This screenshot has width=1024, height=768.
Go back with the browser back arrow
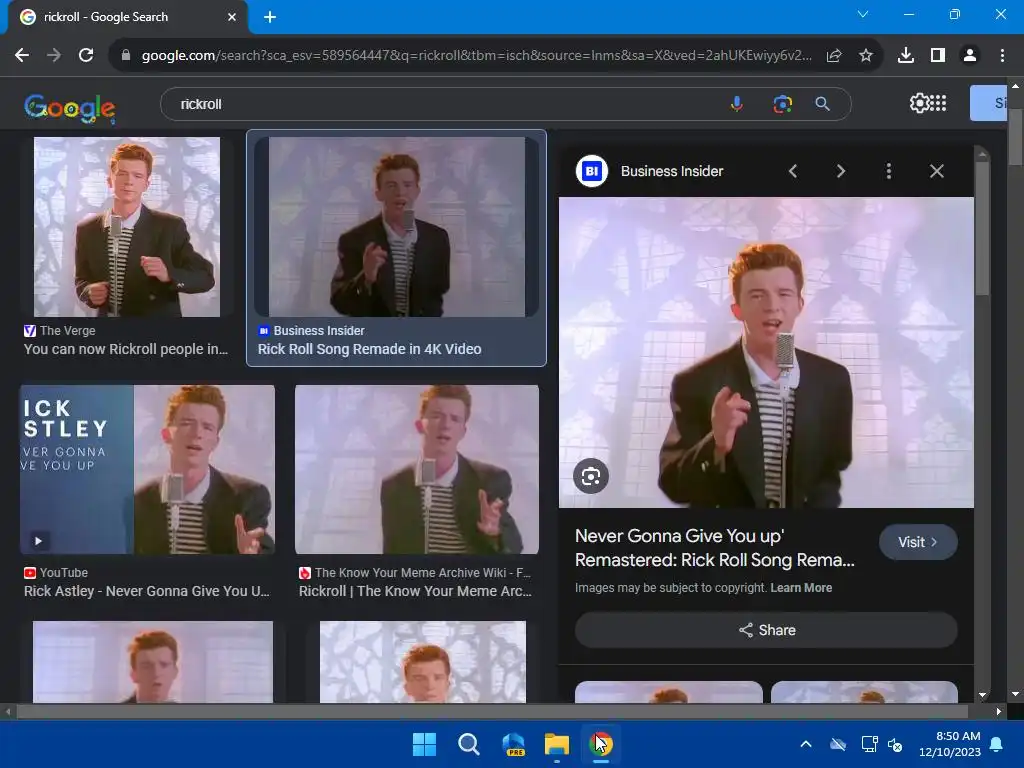point(22,56)
